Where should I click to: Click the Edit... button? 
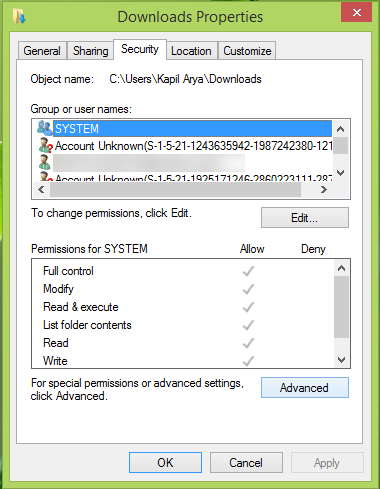pos(305,218)
